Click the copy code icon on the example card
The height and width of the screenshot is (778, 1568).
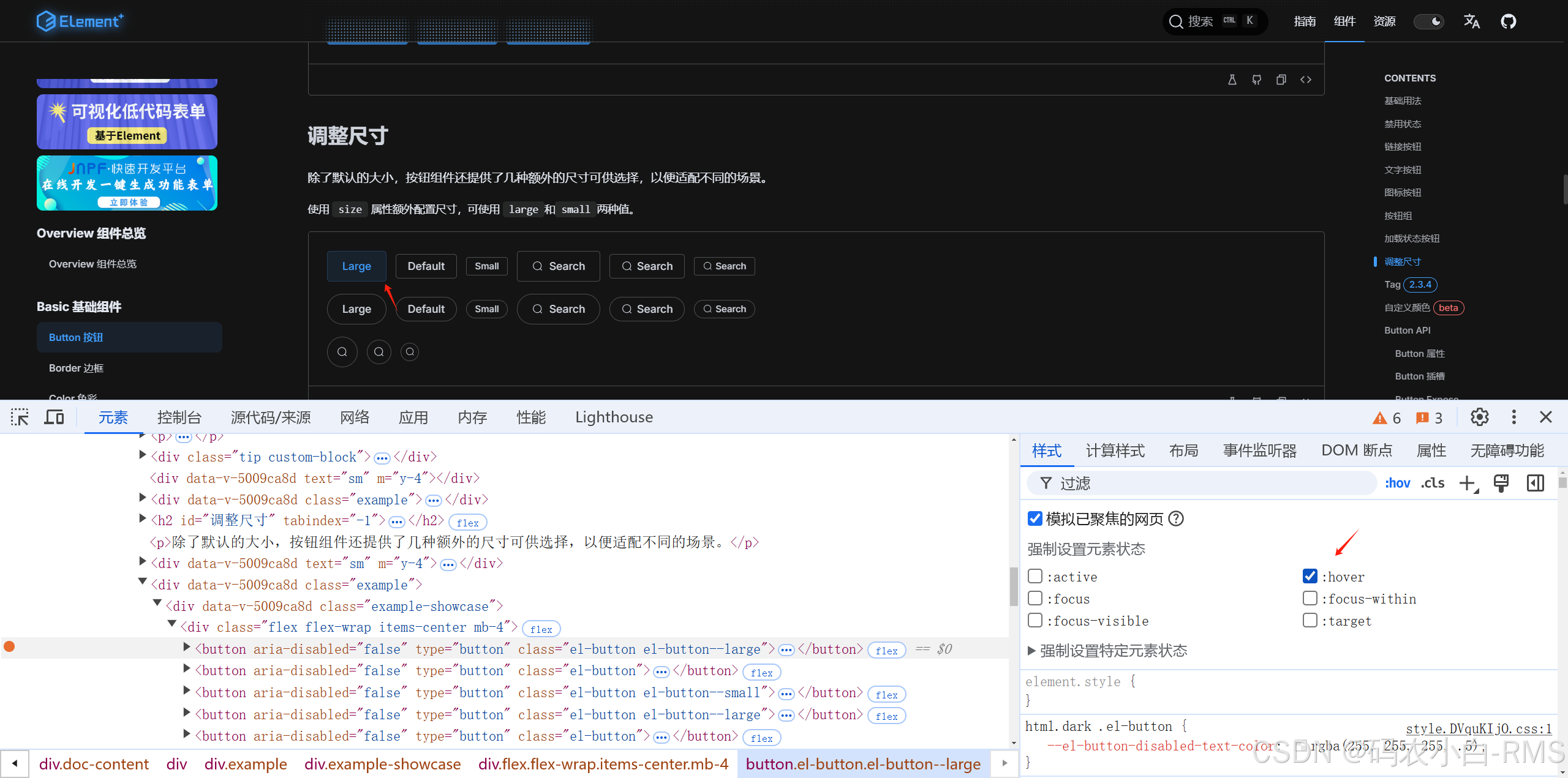click(1281, 80)
